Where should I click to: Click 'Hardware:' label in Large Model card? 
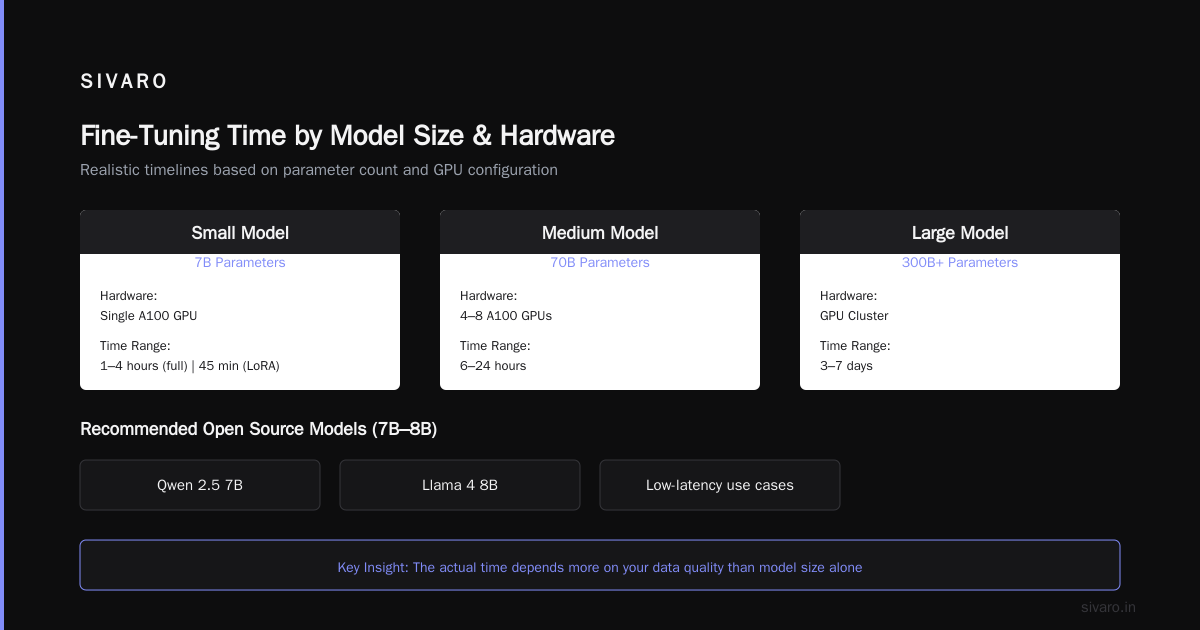click(x=849, y=296)
